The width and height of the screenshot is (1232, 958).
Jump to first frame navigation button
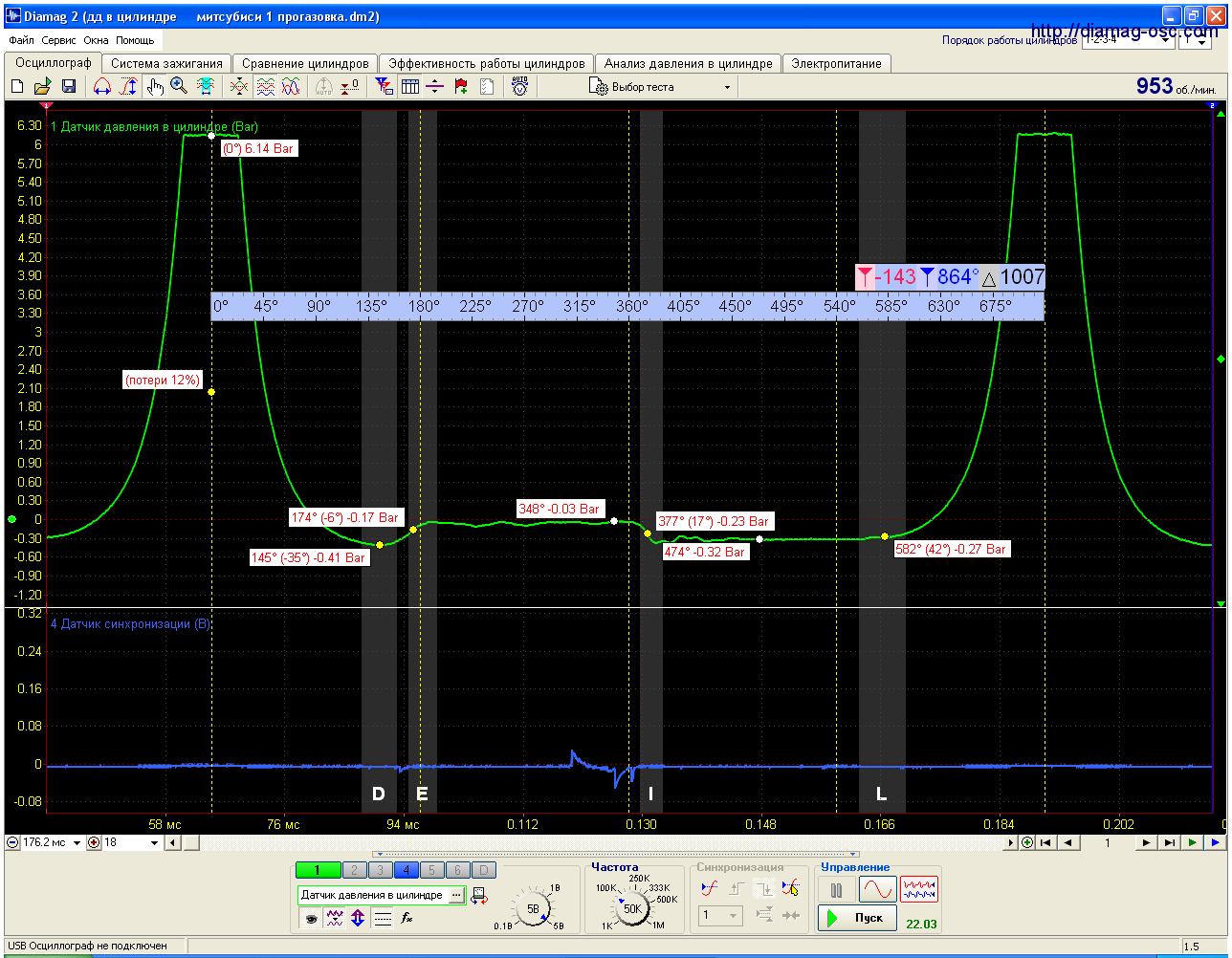[x=1046, y=842]
